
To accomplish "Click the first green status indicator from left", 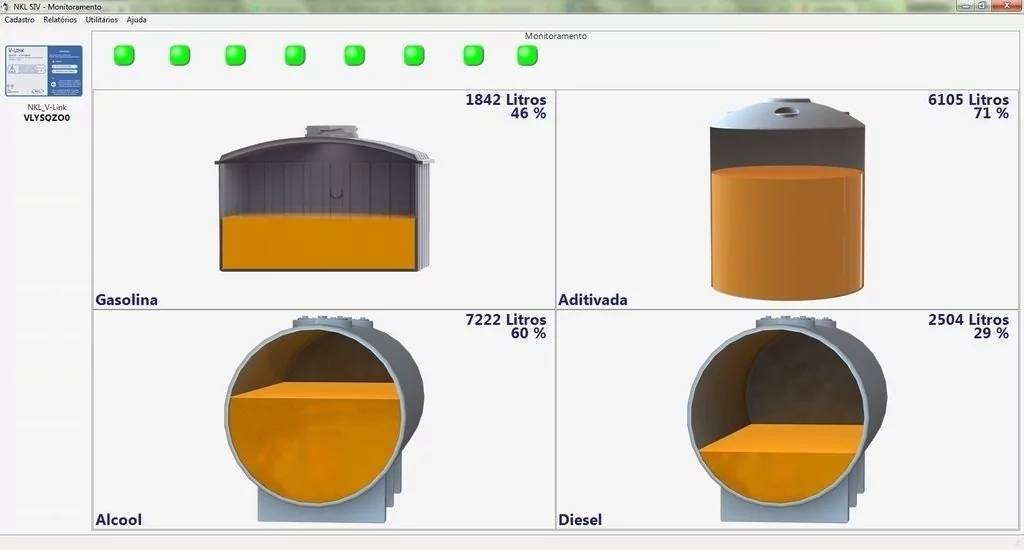I will tap(124, 55).
